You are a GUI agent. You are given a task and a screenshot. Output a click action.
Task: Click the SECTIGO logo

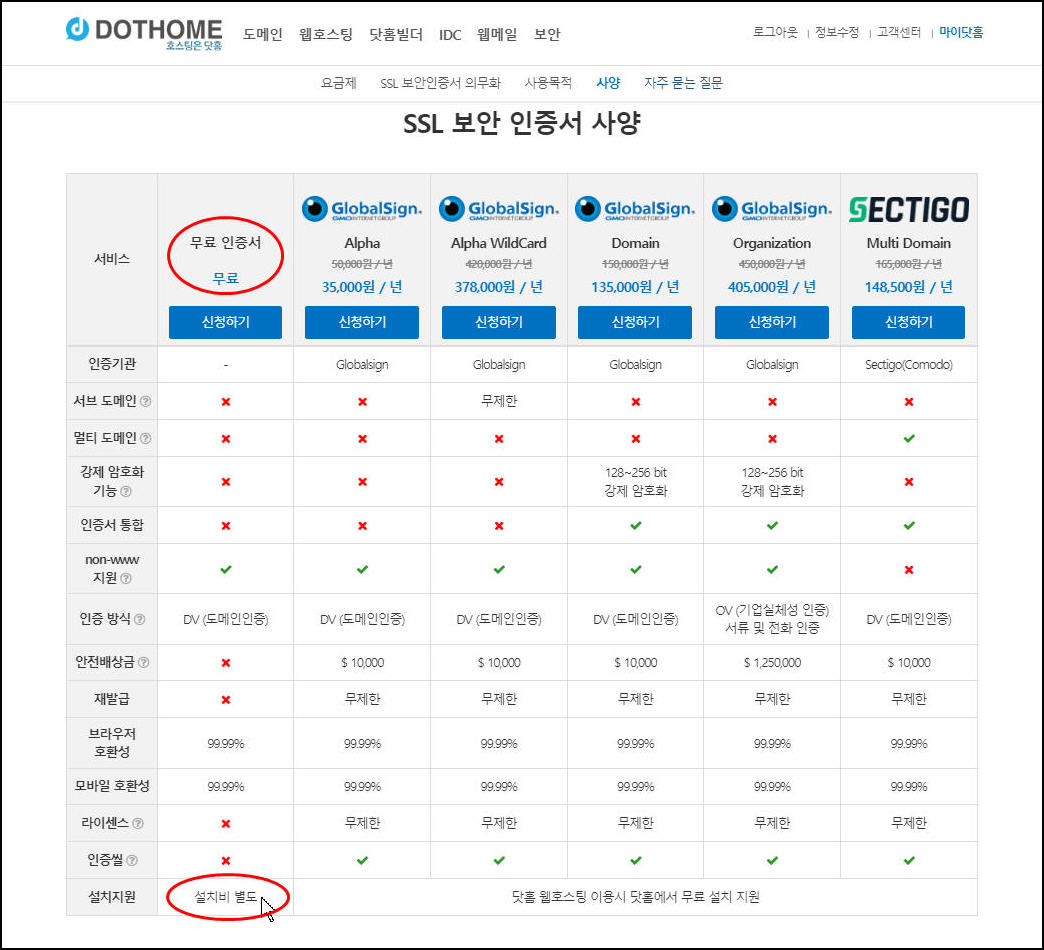tap(908, 209)
